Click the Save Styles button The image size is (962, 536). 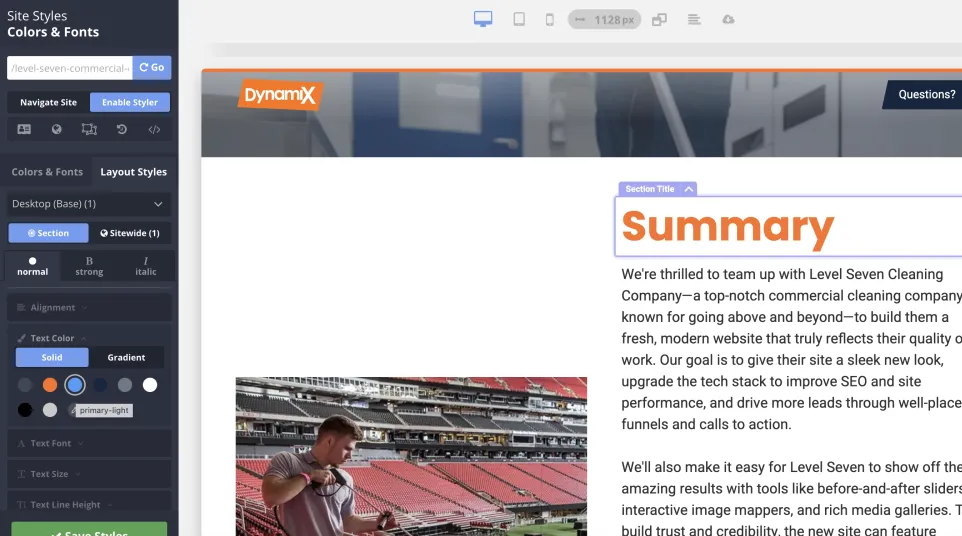coord(89,530)
